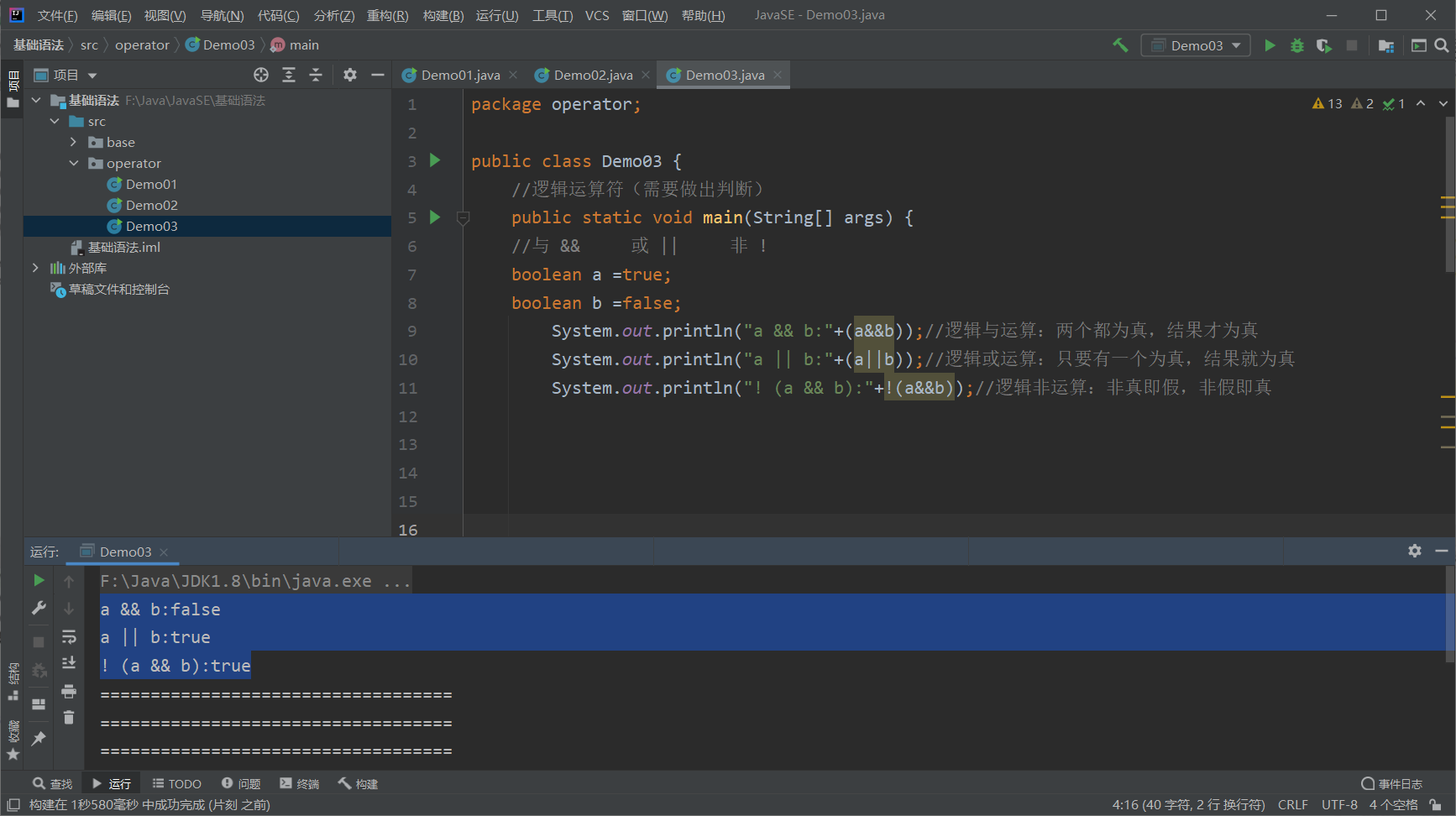The width and height of the screenshot is (1456, 816).
Task: Pin the run tab
Action: tap(39, 738)
